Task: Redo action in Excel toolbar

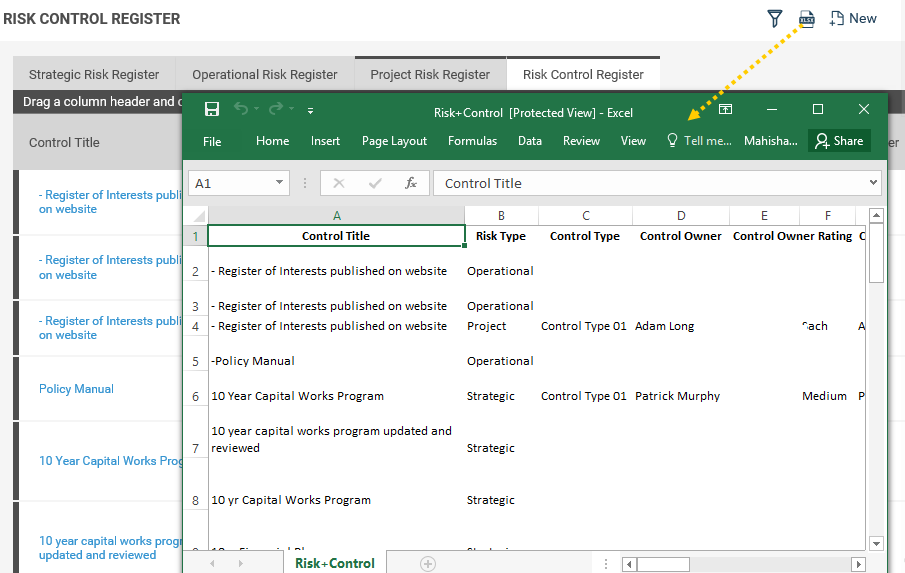Action: coord(276,108)
